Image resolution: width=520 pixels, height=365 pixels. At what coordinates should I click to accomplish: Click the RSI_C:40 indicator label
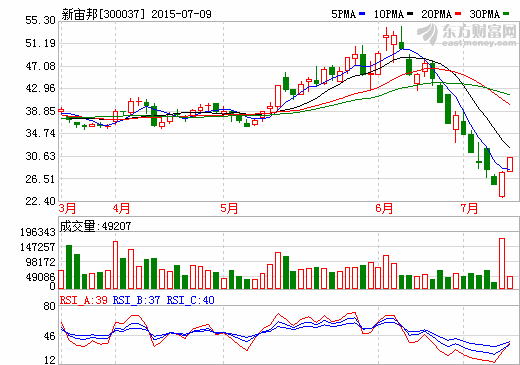(190, 300)
